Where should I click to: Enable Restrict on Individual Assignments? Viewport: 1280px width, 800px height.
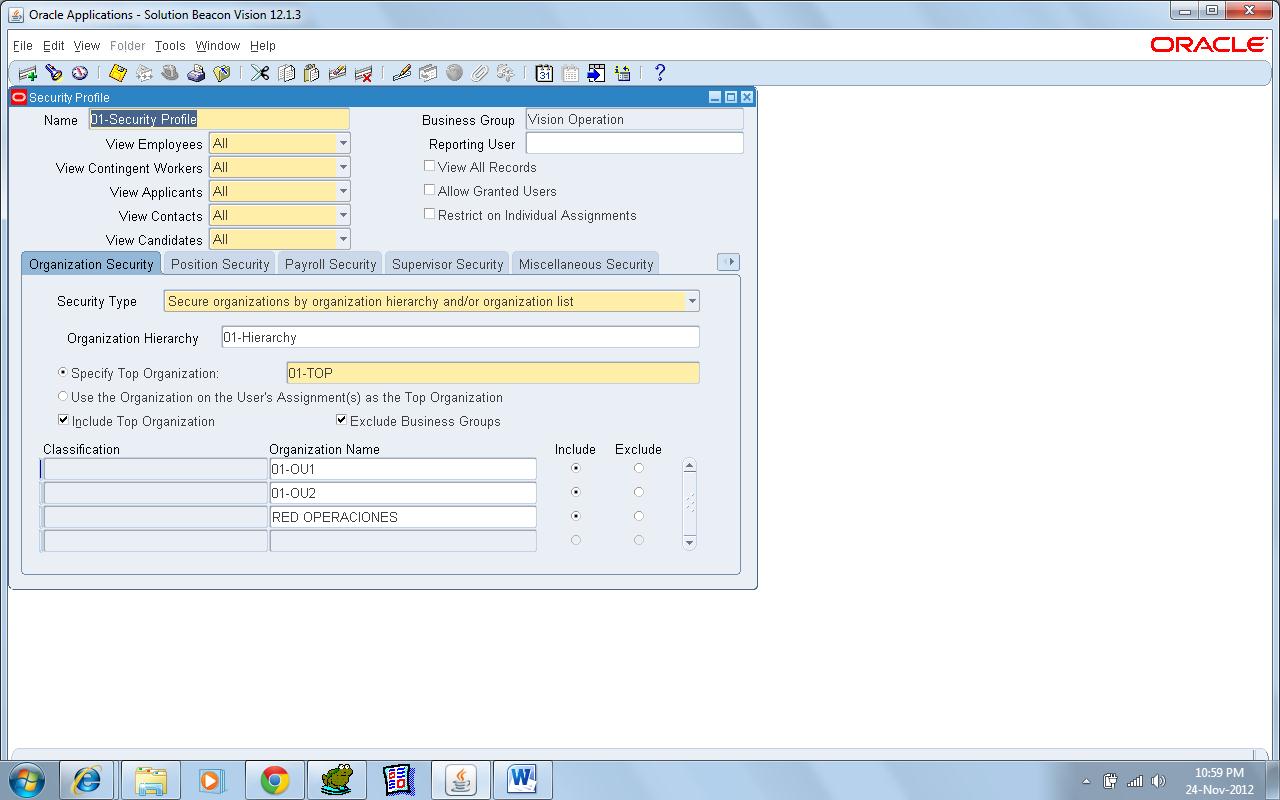tap(429, 213)
